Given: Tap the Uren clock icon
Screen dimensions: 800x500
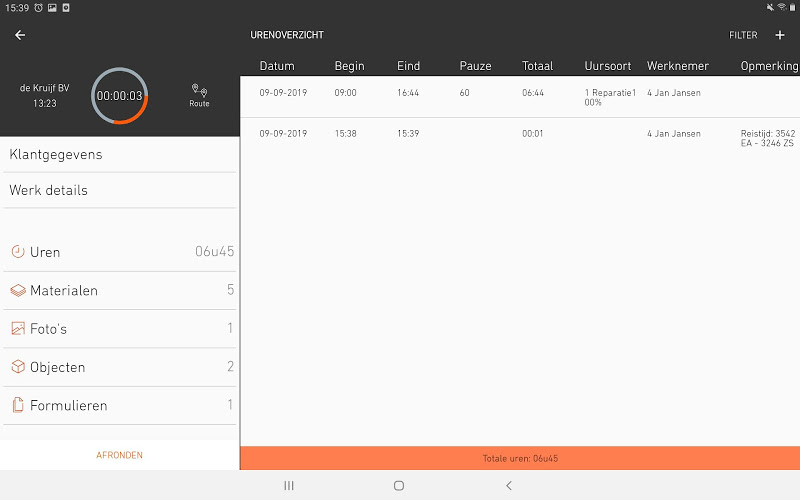Looking at the screenshot, I should (18, 252).
